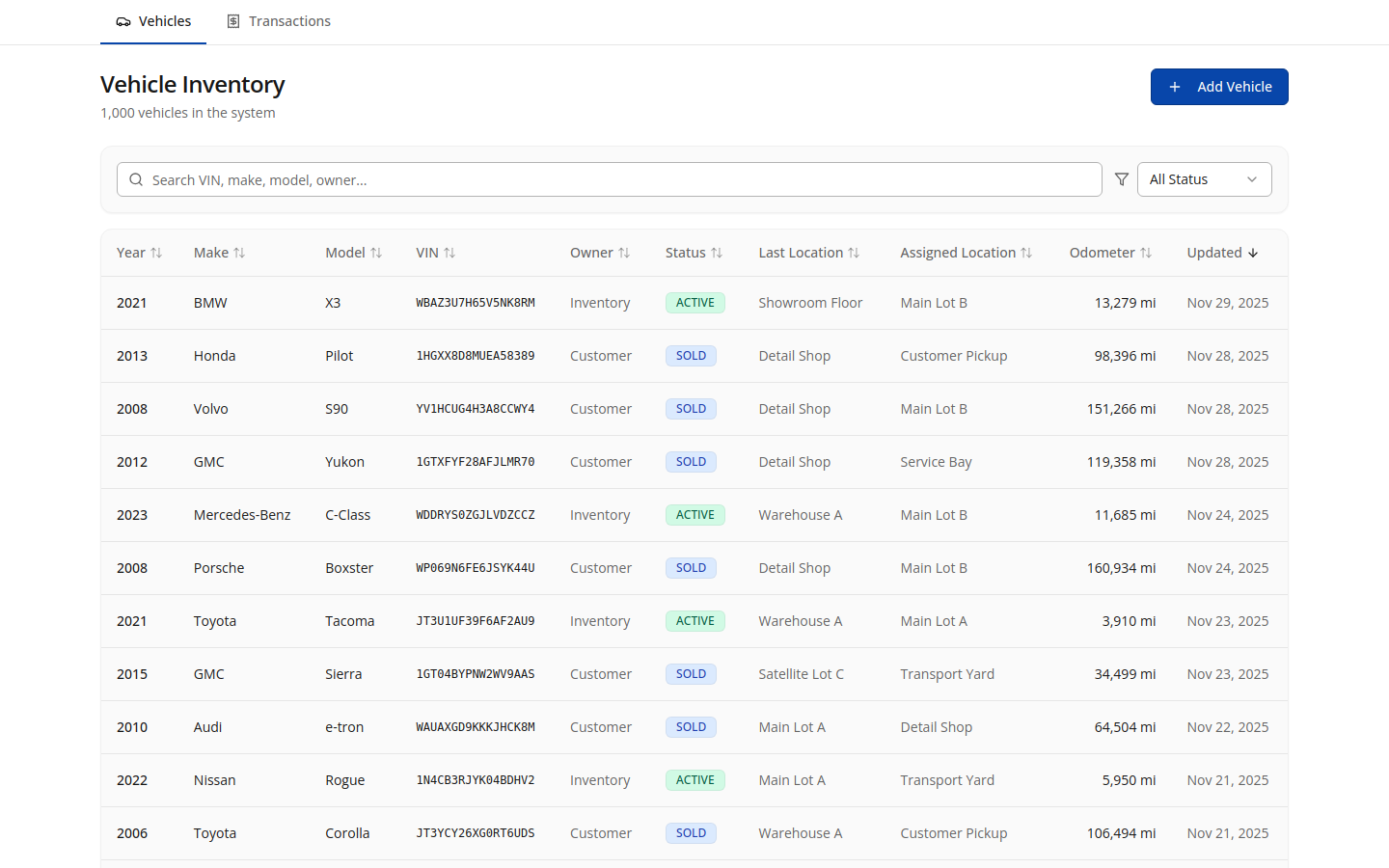
Task: Click the ACTIVE badge in Rogue row
Action: click(x=694, y=780)
